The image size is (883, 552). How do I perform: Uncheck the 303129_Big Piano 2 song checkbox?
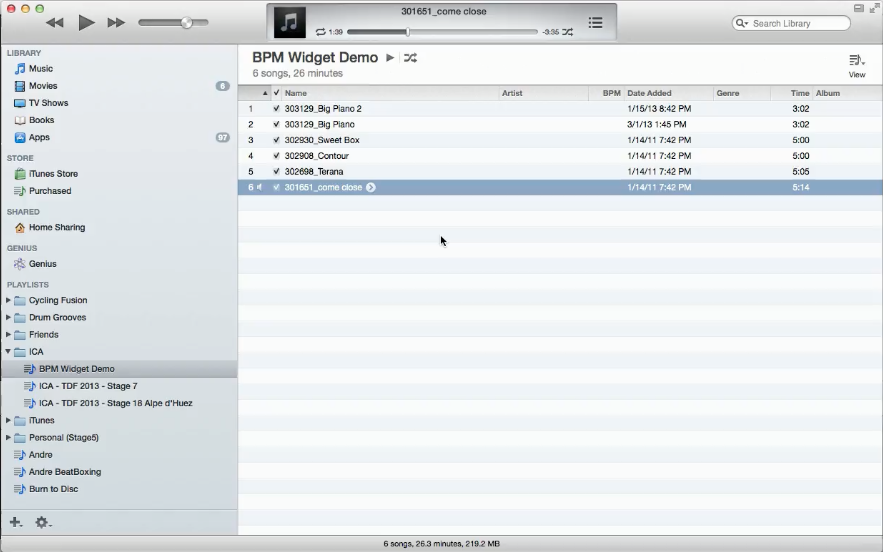(x=276, y=108)
